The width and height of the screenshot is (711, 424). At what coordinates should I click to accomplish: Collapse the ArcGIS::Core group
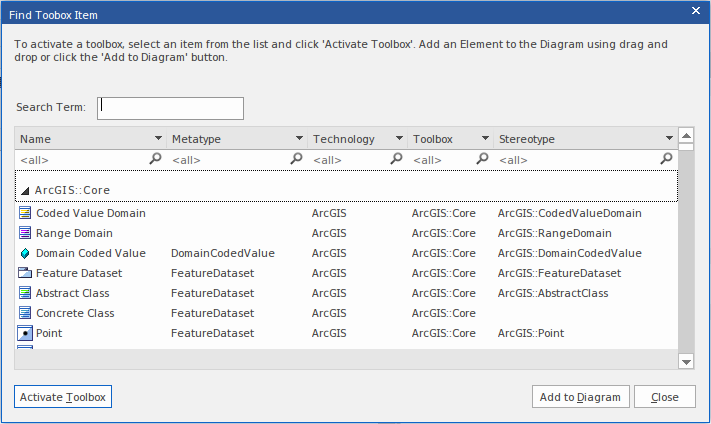pos(25,190)
